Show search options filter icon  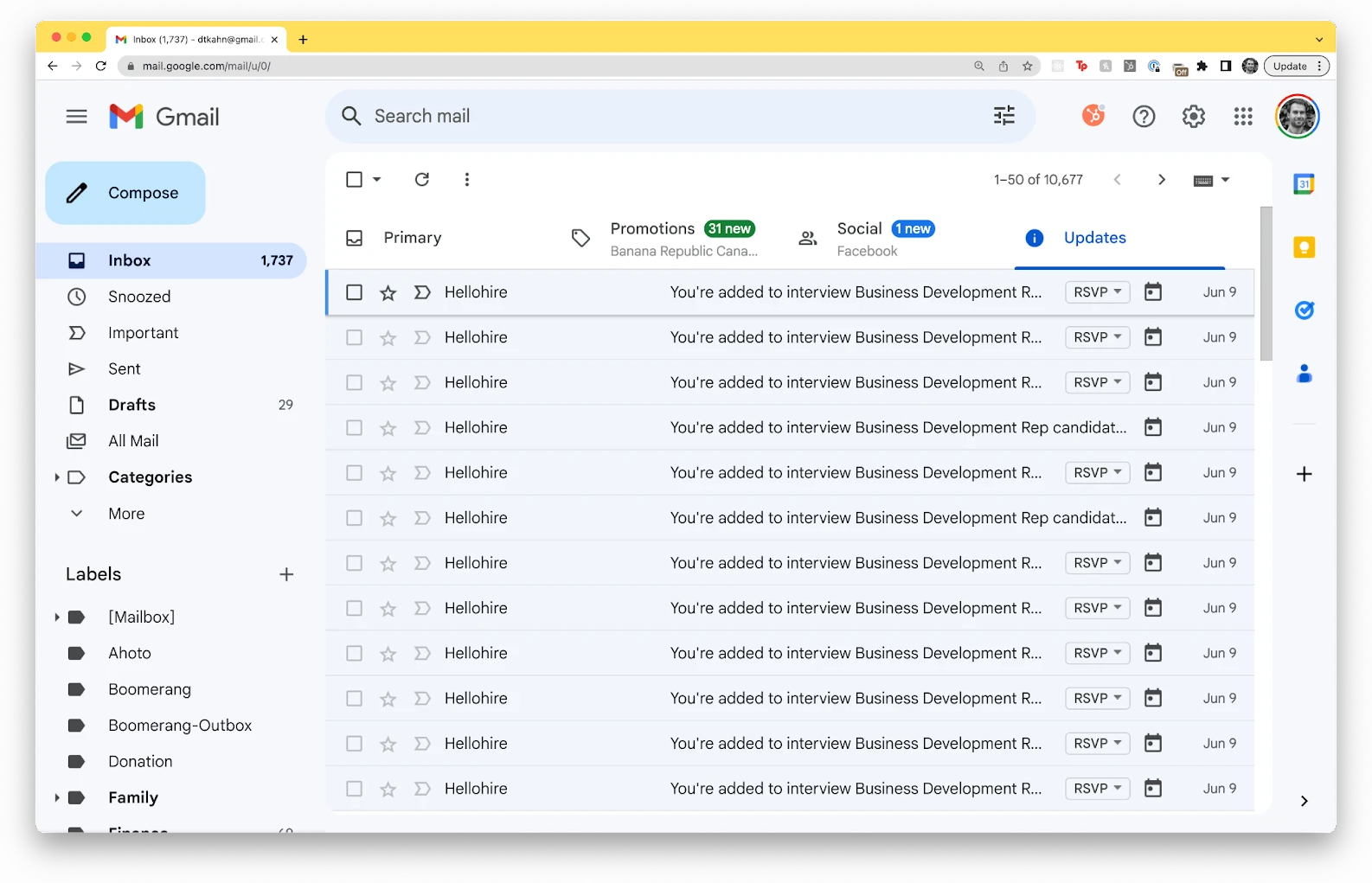point(1003,116)
